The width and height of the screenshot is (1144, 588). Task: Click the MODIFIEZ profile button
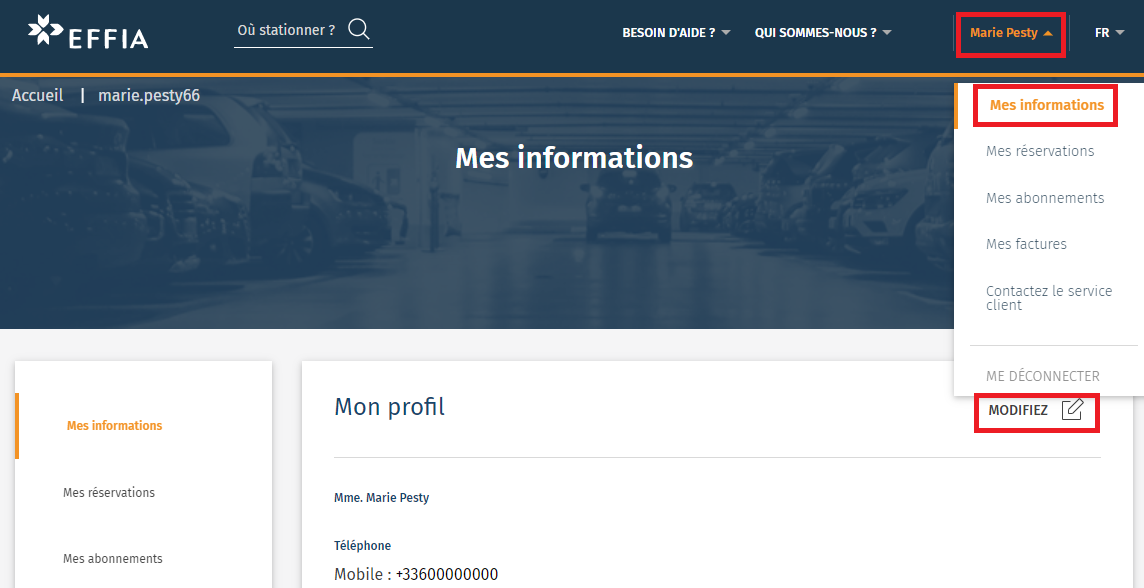point(1036,410)
